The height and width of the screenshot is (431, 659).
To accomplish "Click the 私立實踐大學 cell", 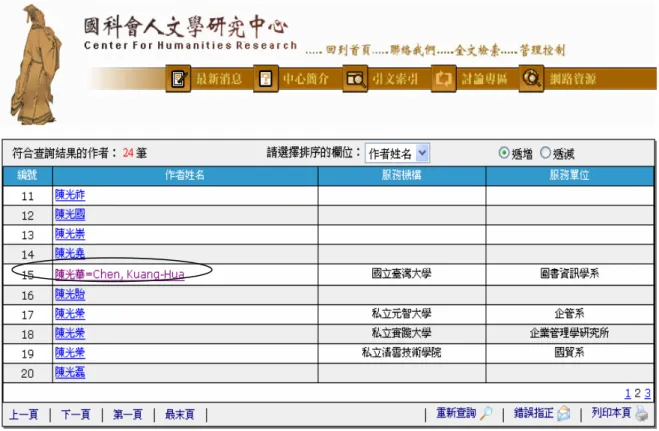I will point(401,333).
